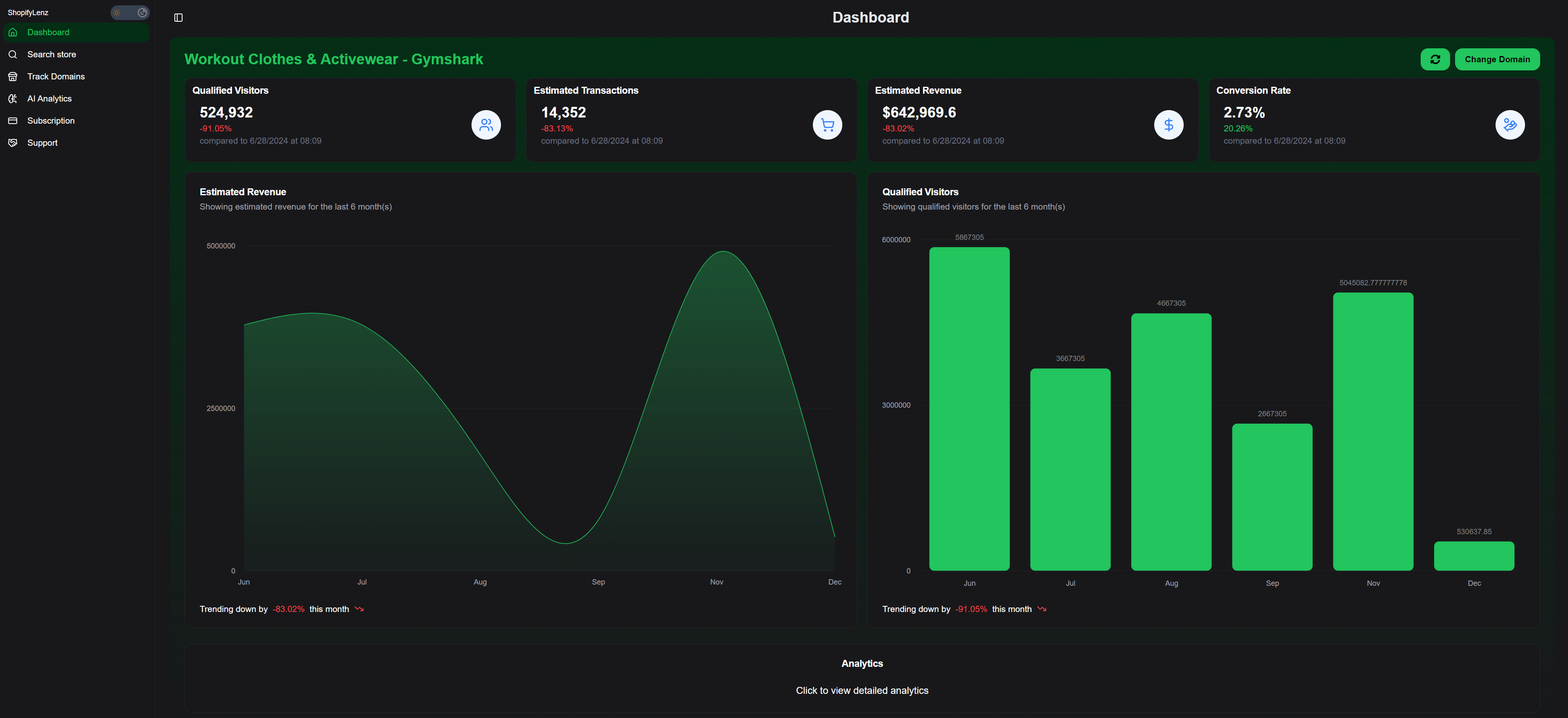Image resolution: width=1568 pixels, height=718 pixels.
Task: Open the Subscription page
Action: [50, 121]
